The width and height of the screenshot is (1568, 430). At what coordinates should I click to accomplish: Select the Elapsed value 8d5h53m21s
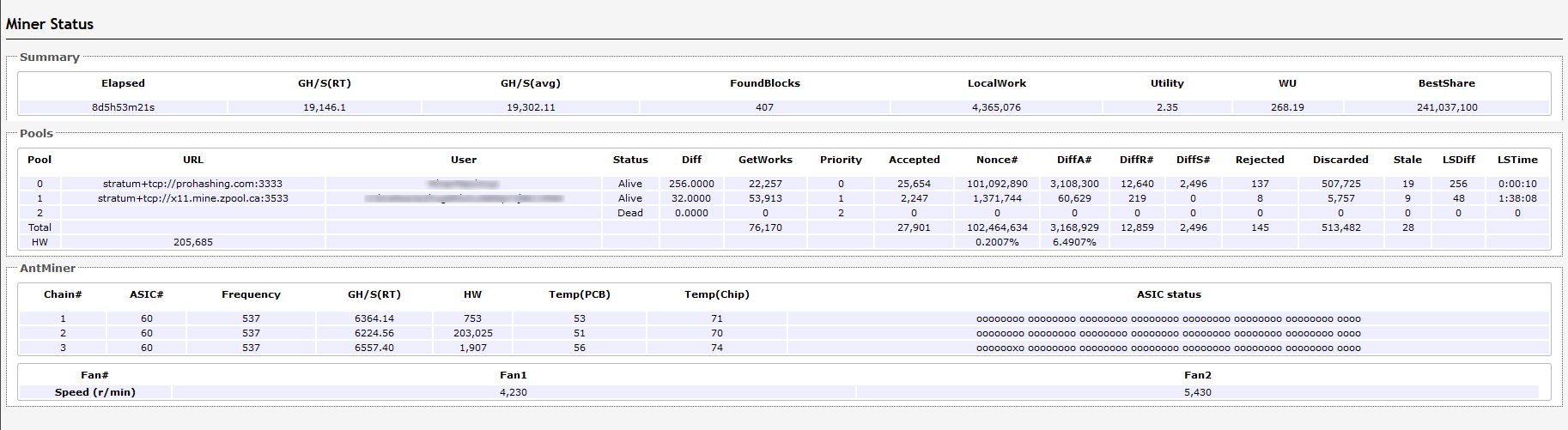pyautogui.click(x=123, y=107)
